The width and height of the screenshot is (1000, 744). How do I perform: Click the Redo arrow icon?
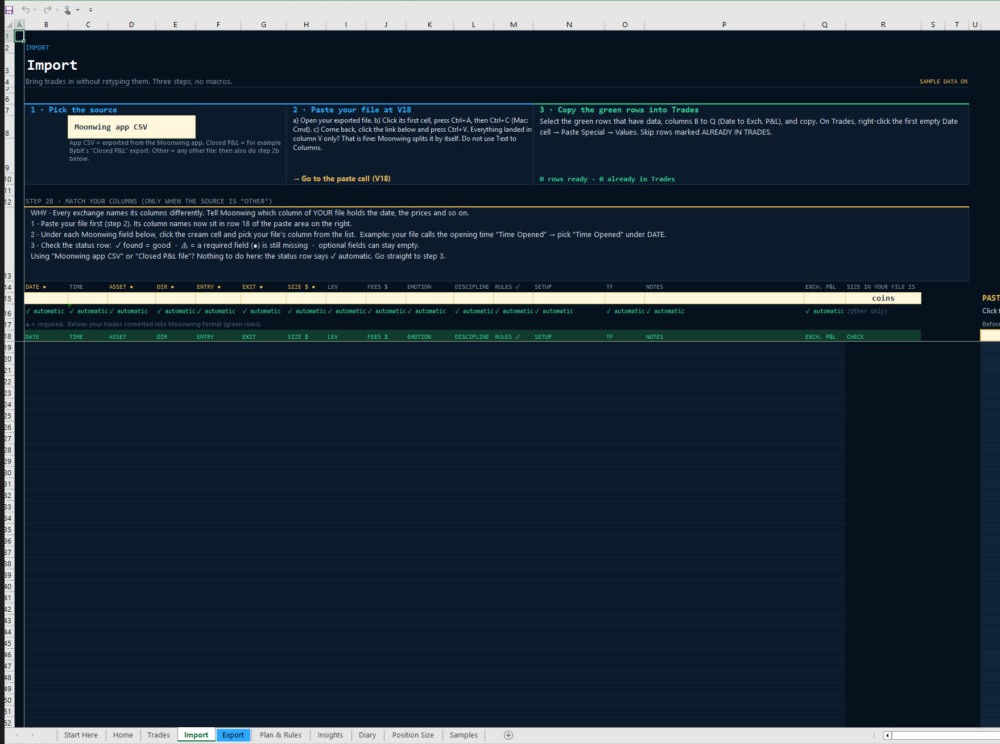pos(47,10)
